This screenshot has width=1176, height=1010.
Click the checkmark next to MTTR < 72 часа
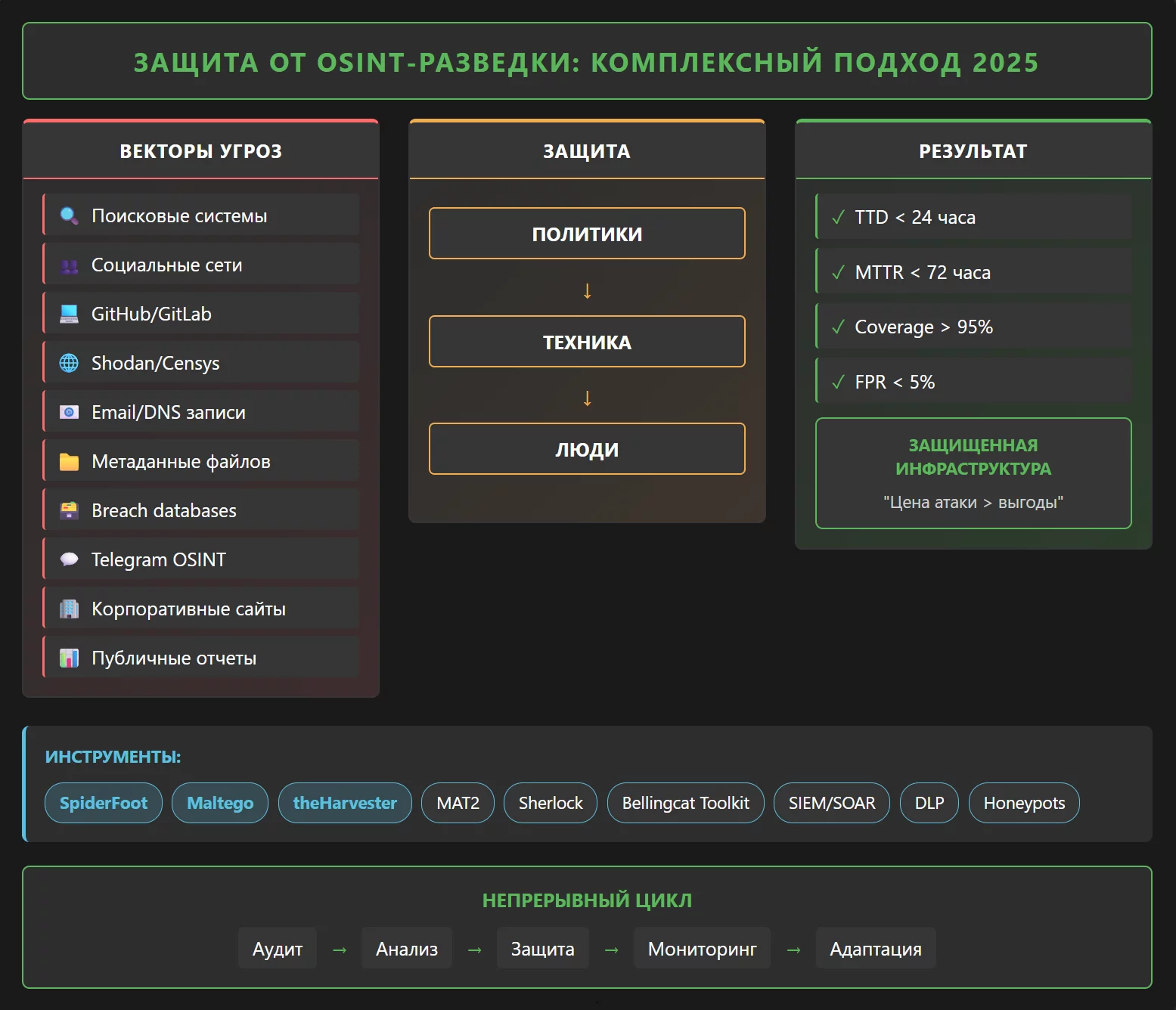[x=838, y=273]
